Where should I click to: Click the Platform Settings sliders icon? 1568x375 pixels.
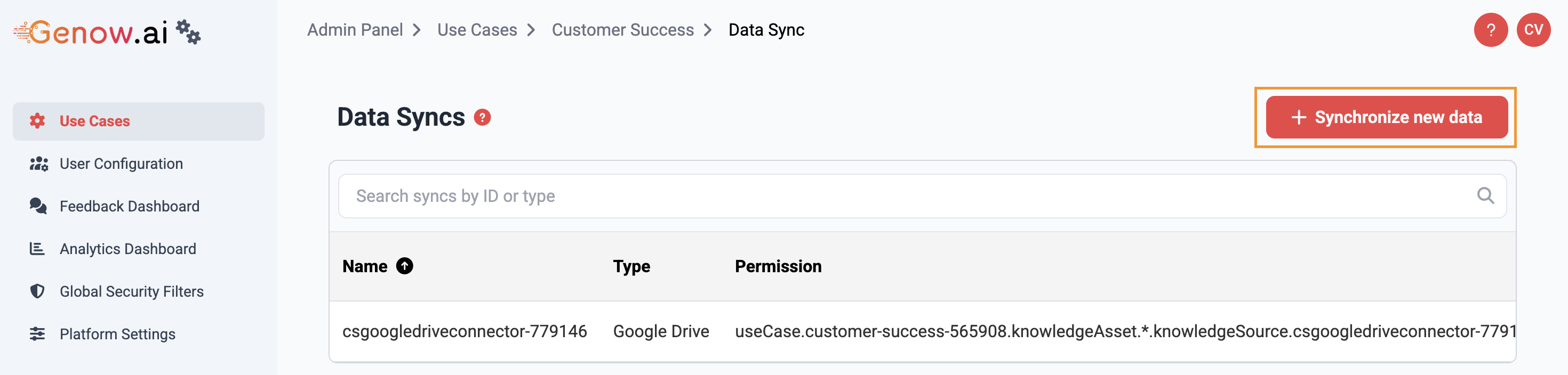pyautogui.click(x=37, y=333)
